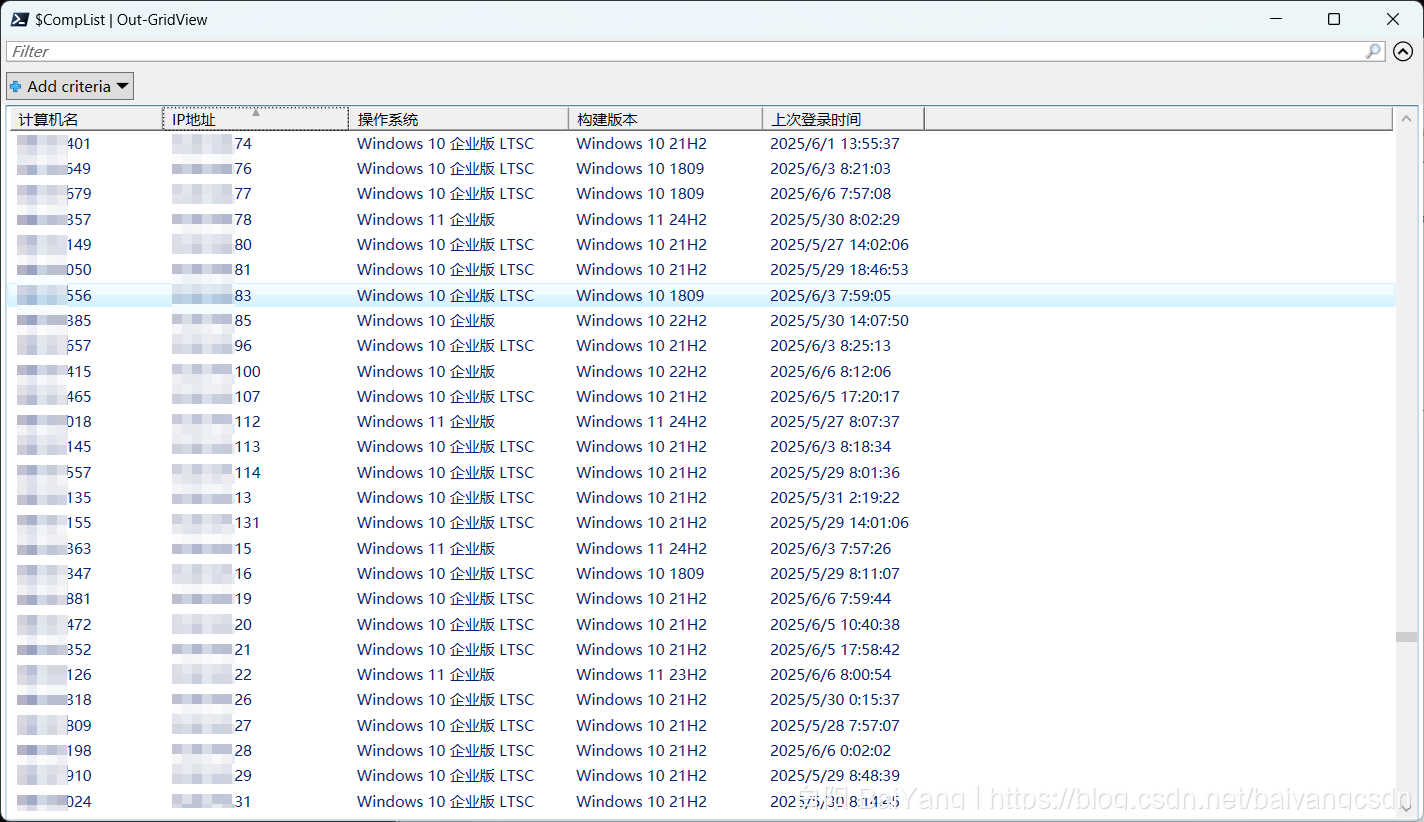Viewport: 1424px width, 822px height.
Task: Sort by the 构建版本 column header
Action: pyautogui.click(x=665, y=119)
